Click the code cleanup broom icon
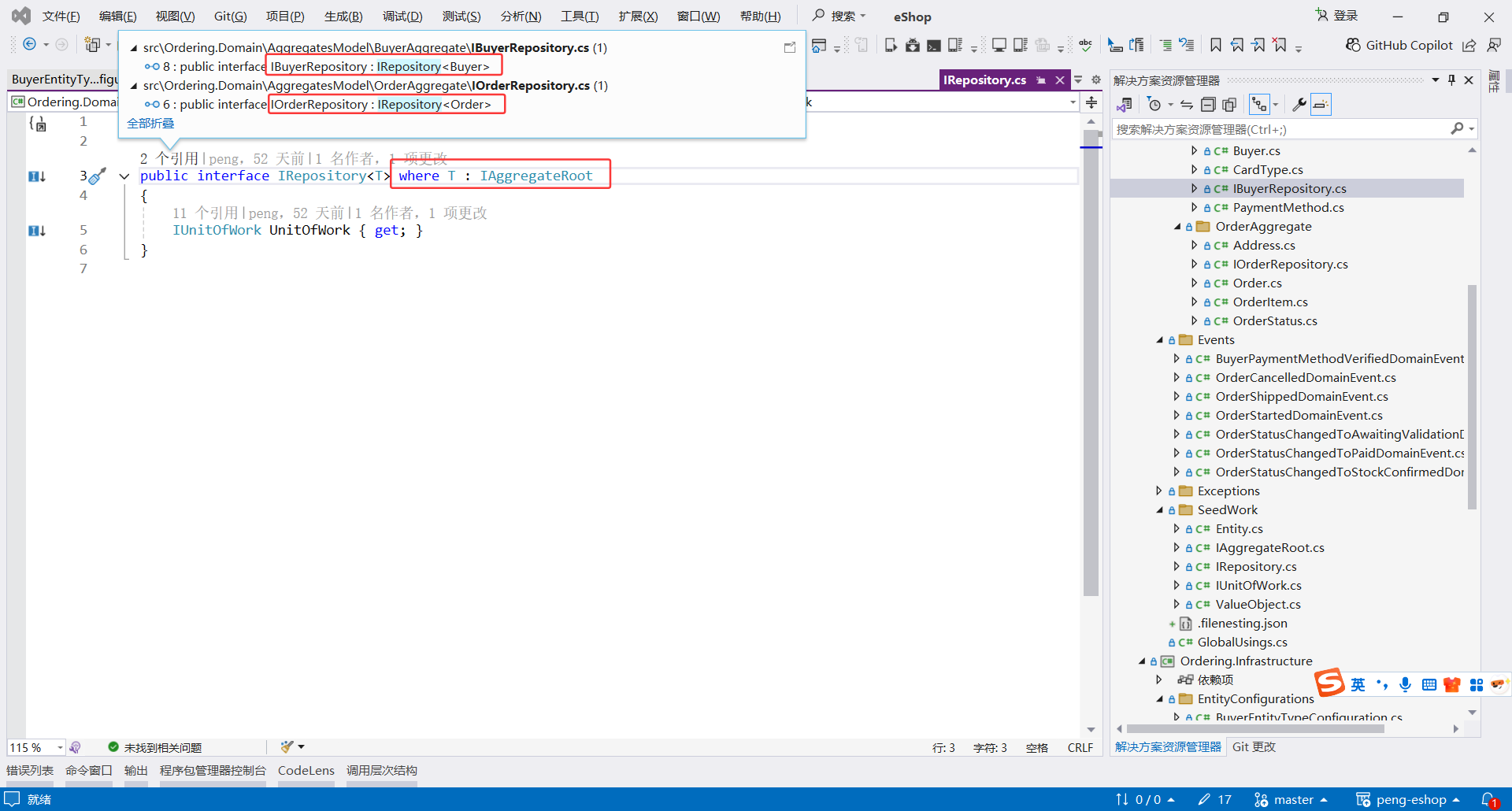The height and width of the screenshot is (811, 1512). [287, 747]
